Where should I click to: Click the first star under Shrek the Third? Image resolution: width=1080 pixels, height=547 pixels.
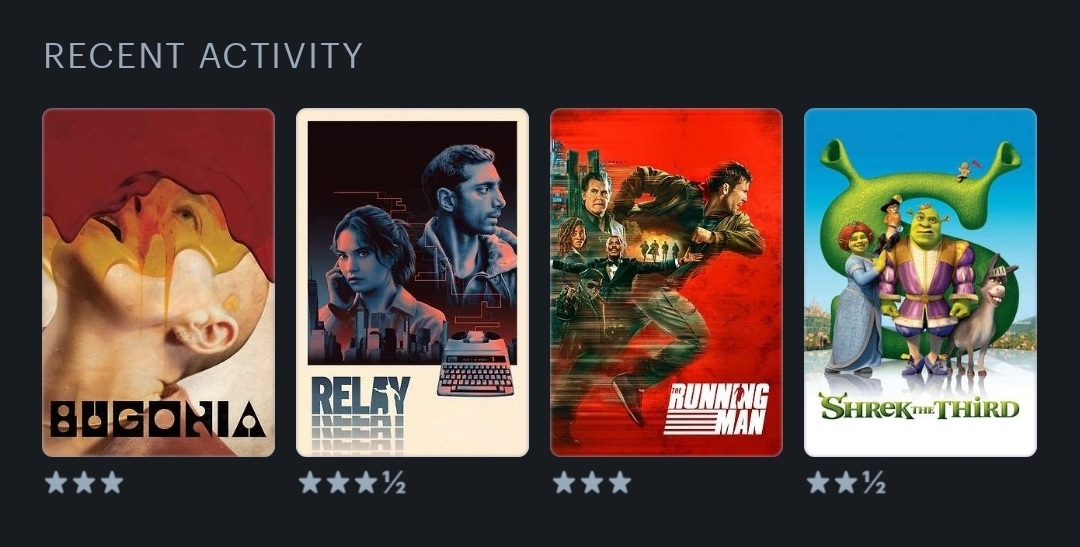(818, 482)
